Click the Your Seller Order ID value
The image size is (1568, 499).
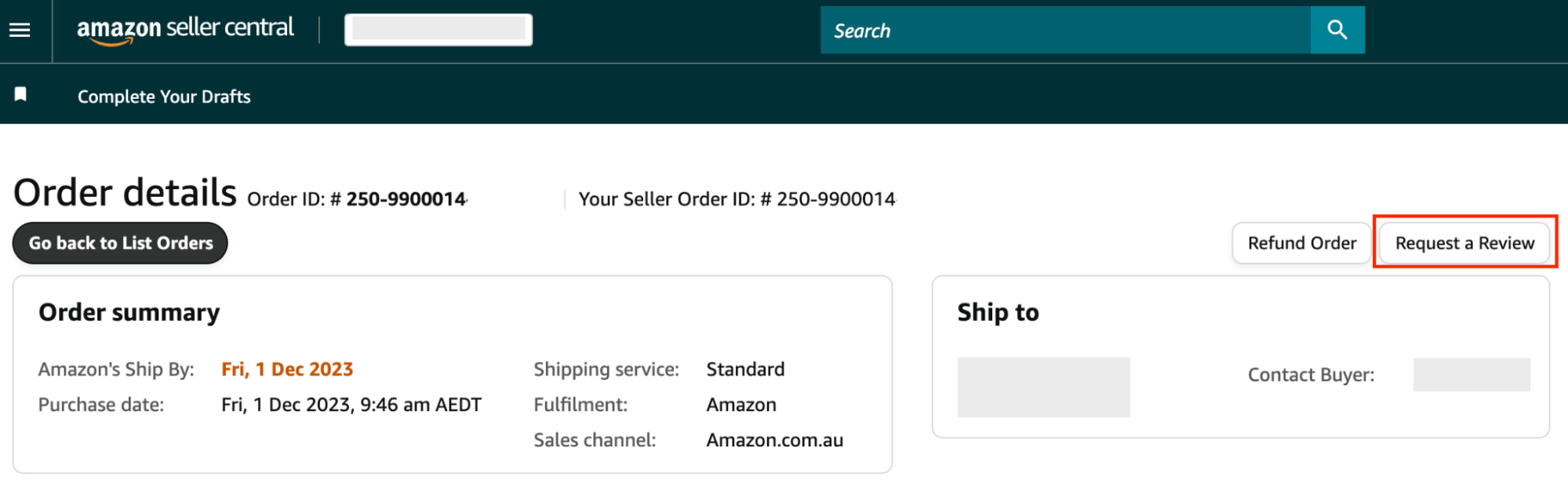[835, 199]
